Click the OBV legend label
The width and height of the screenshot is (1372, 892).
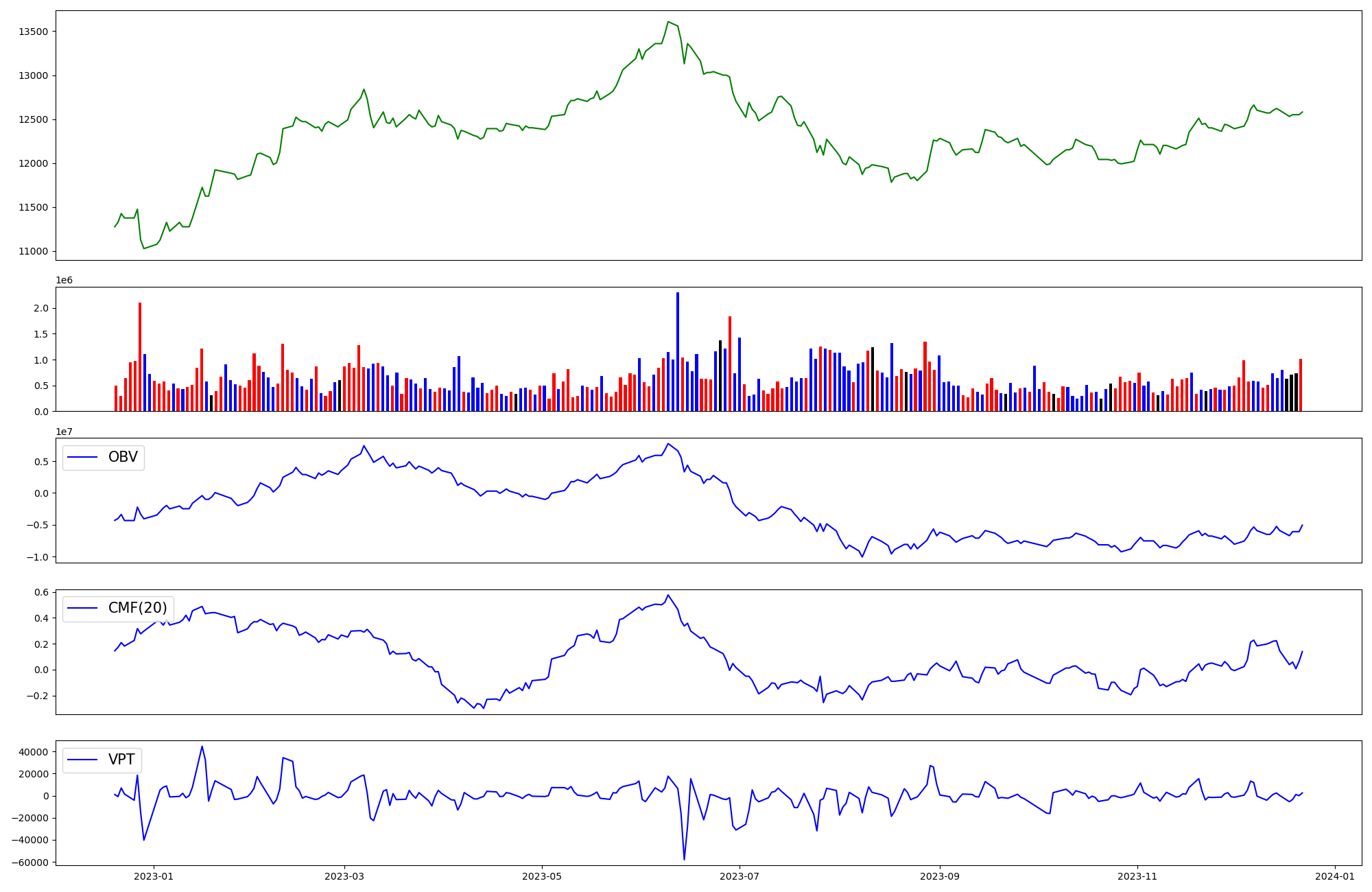pyautogui.click(x=123, y=457)
